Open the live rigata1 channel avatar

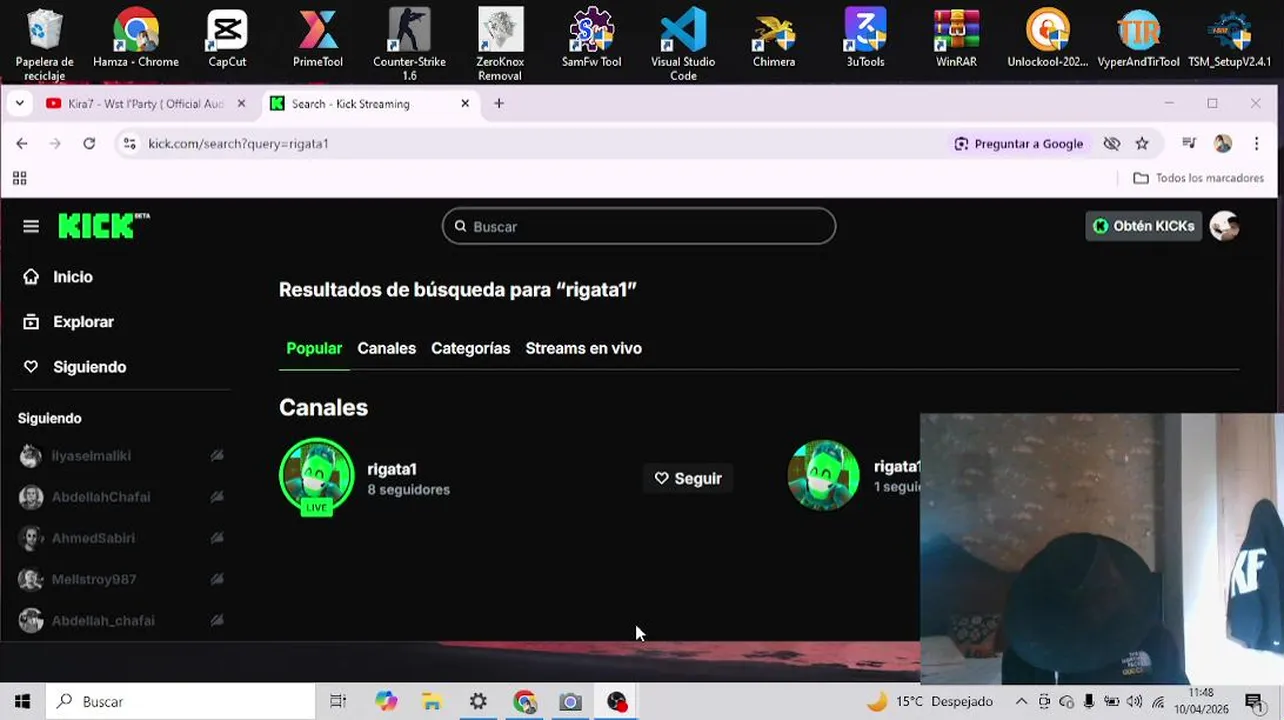coord(316,476)
